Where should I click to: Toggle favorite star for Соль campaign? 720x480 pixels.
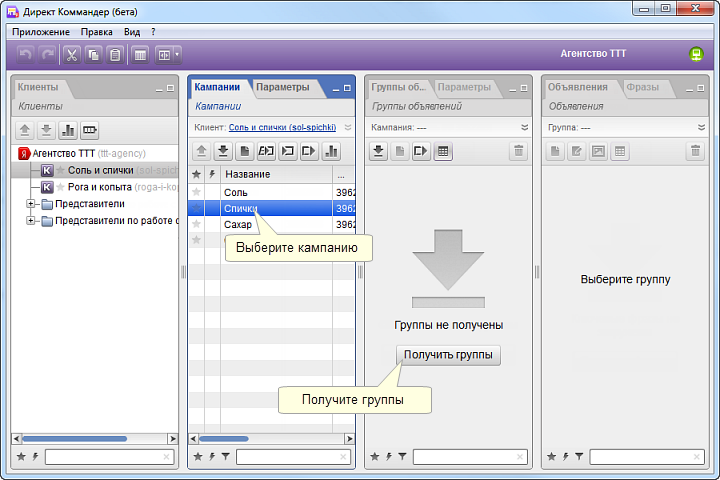pos(197,192)
